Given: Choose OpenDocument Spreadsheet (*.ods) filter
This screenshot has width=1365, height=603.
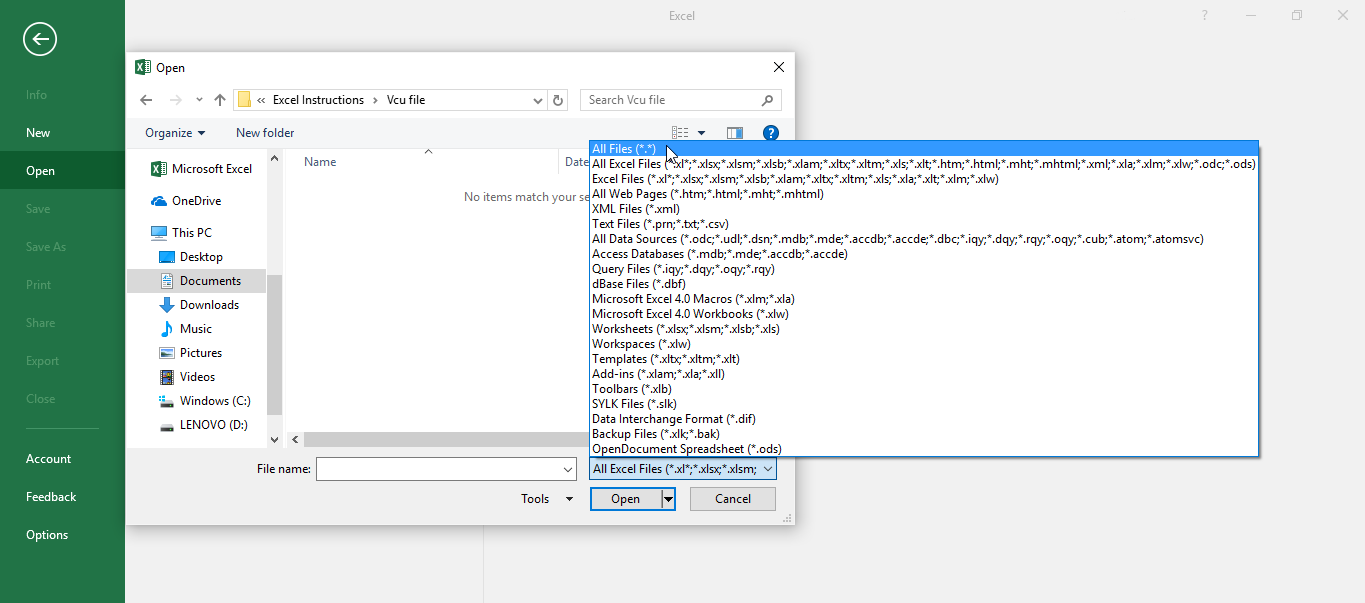Looking at the screenshot, I should point(923,449).
